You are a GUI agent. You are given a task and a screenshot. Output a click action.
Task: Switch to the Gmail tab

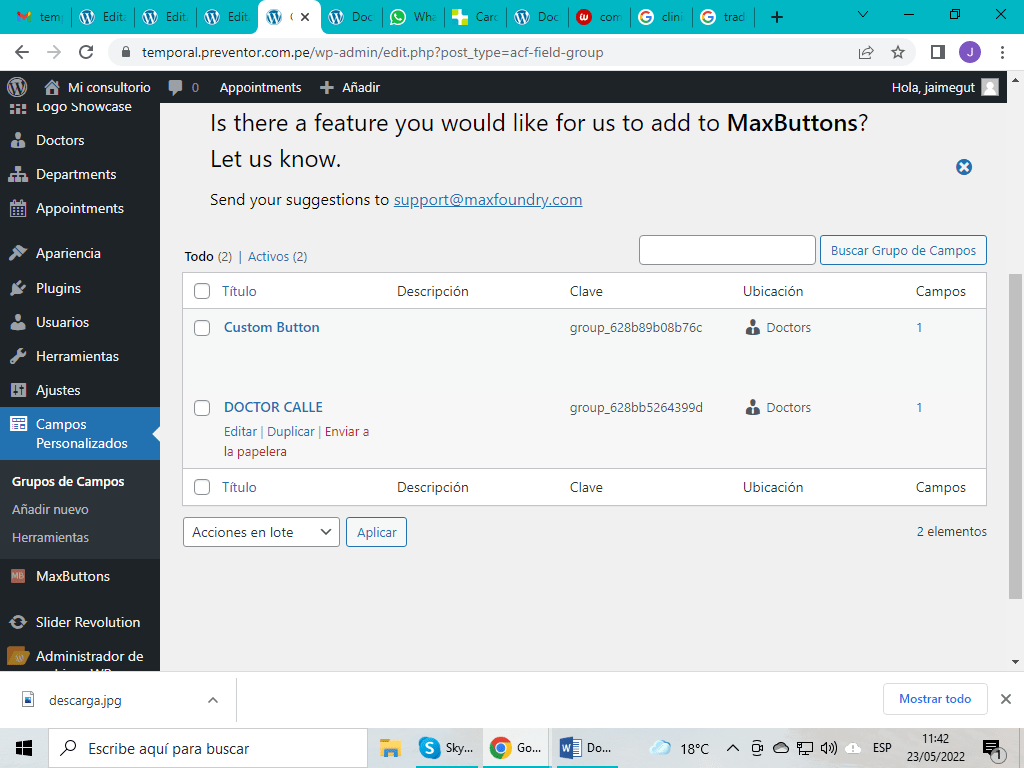pyautogui.click(x=38, y=17)
